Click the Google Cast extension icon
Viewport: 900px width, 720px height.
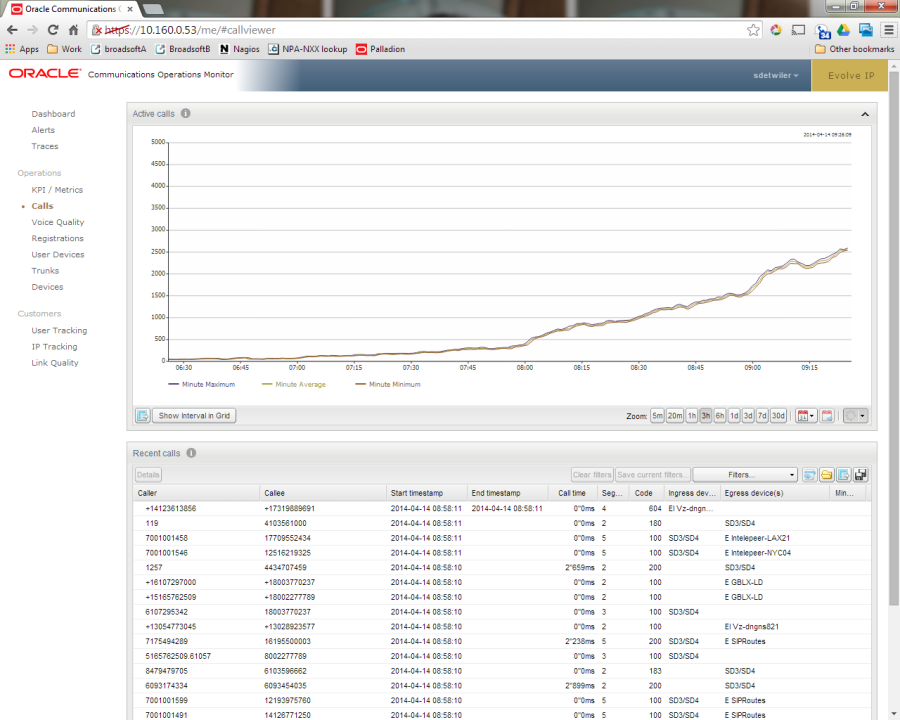pos(798,30)
